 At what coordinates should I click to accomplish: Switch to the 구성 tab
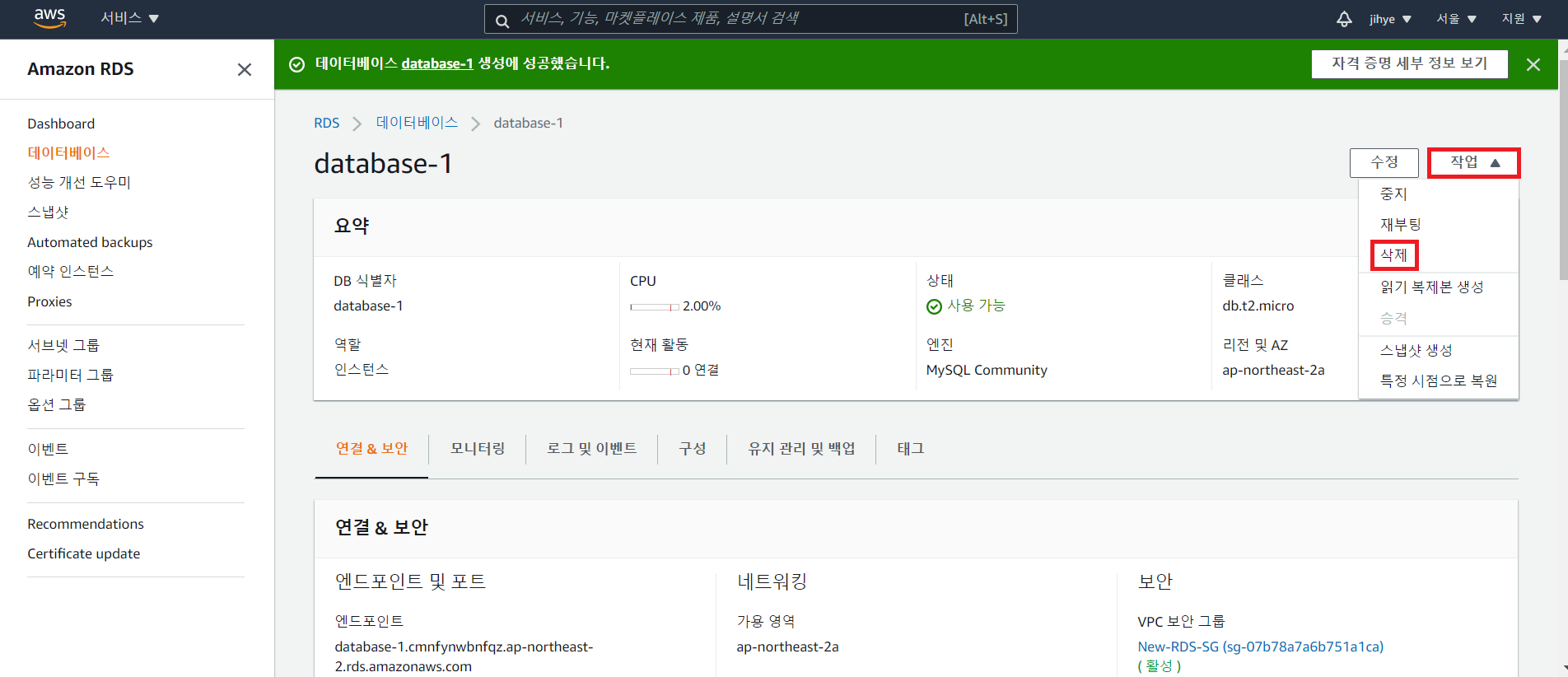tap(692, 449)
